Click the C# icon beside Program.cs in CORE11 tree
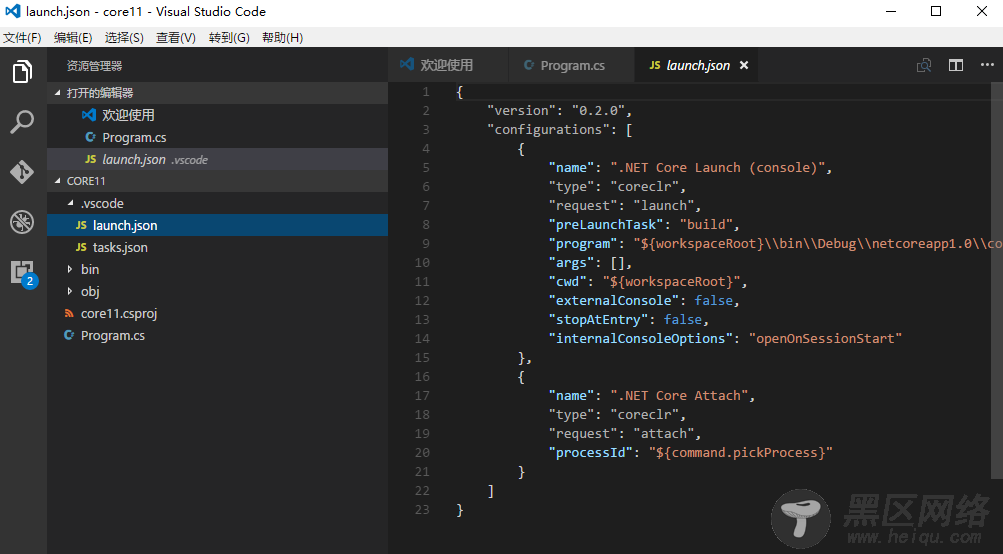Viewport: 1003px width, 554px height. (69, 335)
